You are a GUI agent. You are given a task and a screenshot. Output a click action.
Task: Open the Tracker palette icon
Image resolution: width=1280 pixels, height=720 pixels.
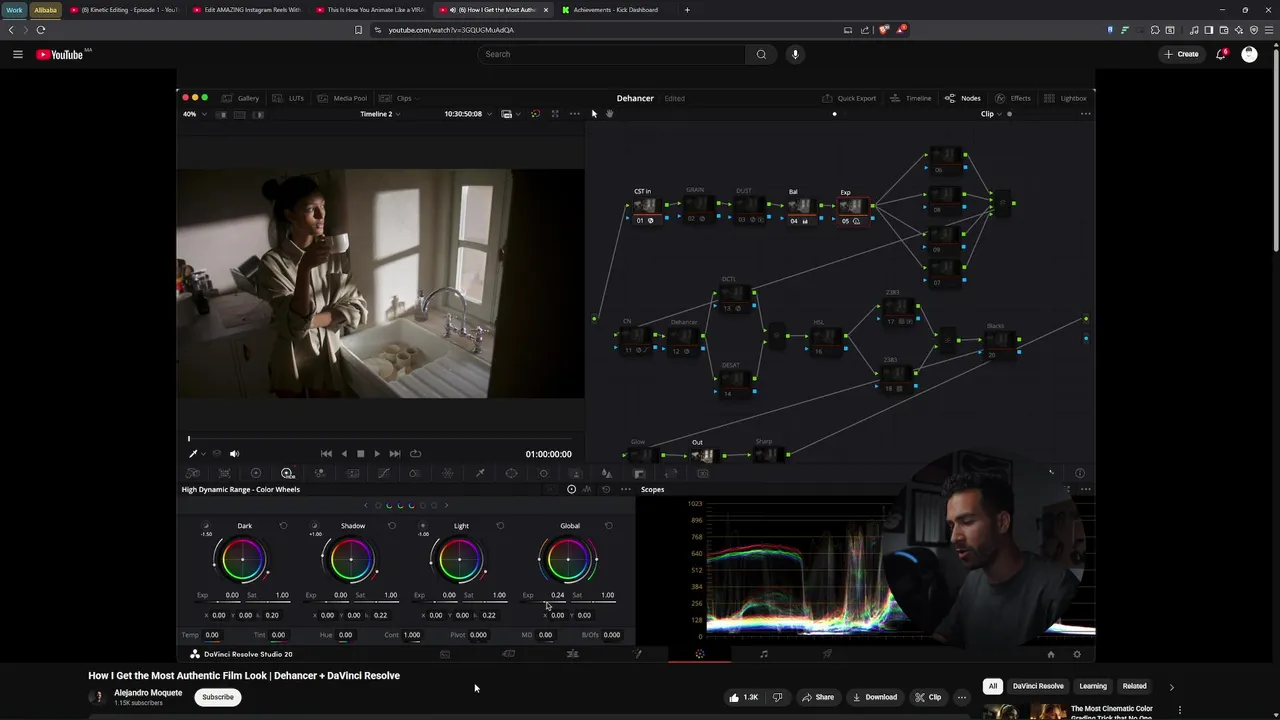point(543,473)
